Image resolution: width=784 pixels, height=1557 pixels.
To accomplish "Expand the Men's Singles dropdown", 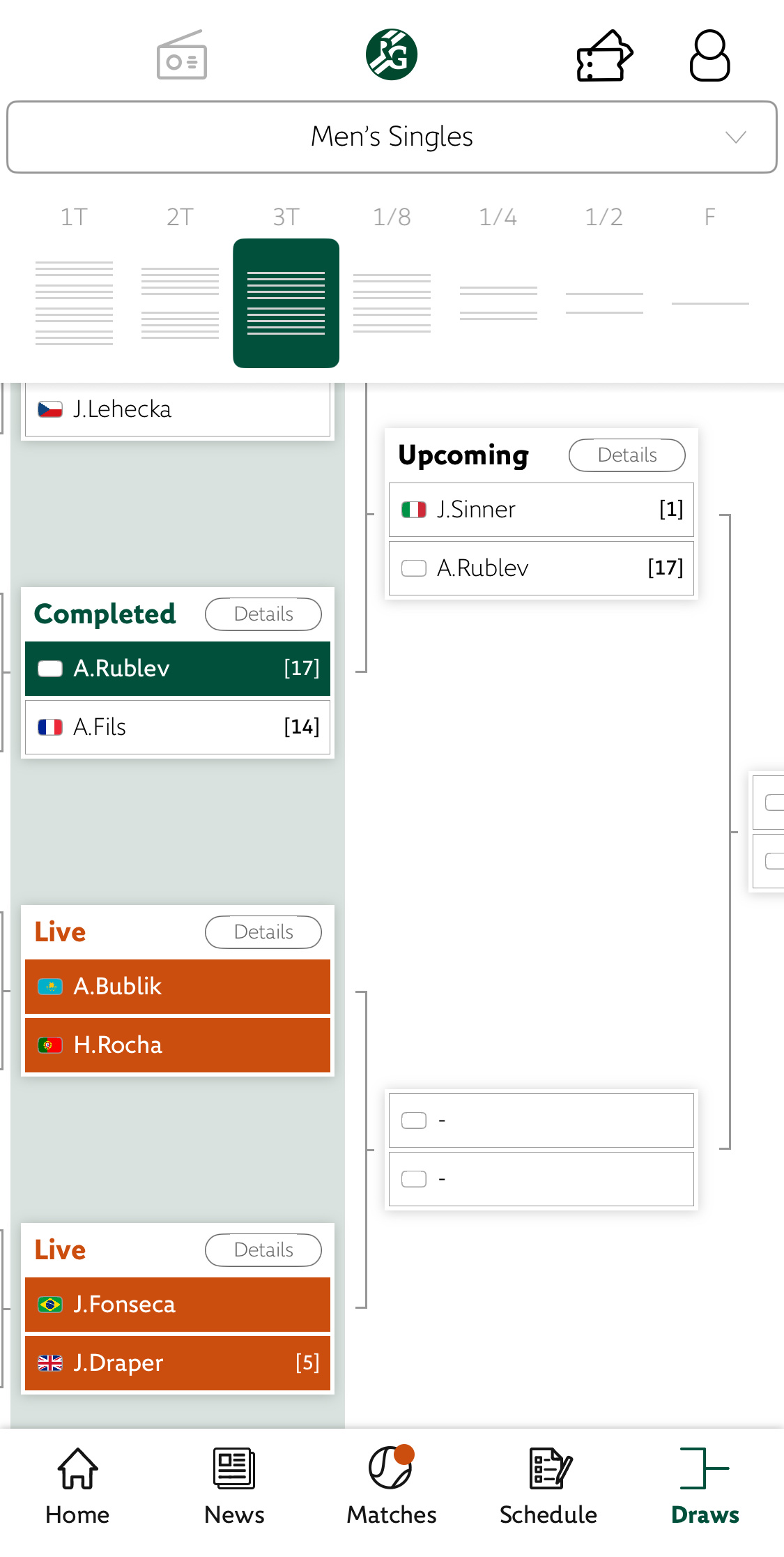I will point(392,137).
